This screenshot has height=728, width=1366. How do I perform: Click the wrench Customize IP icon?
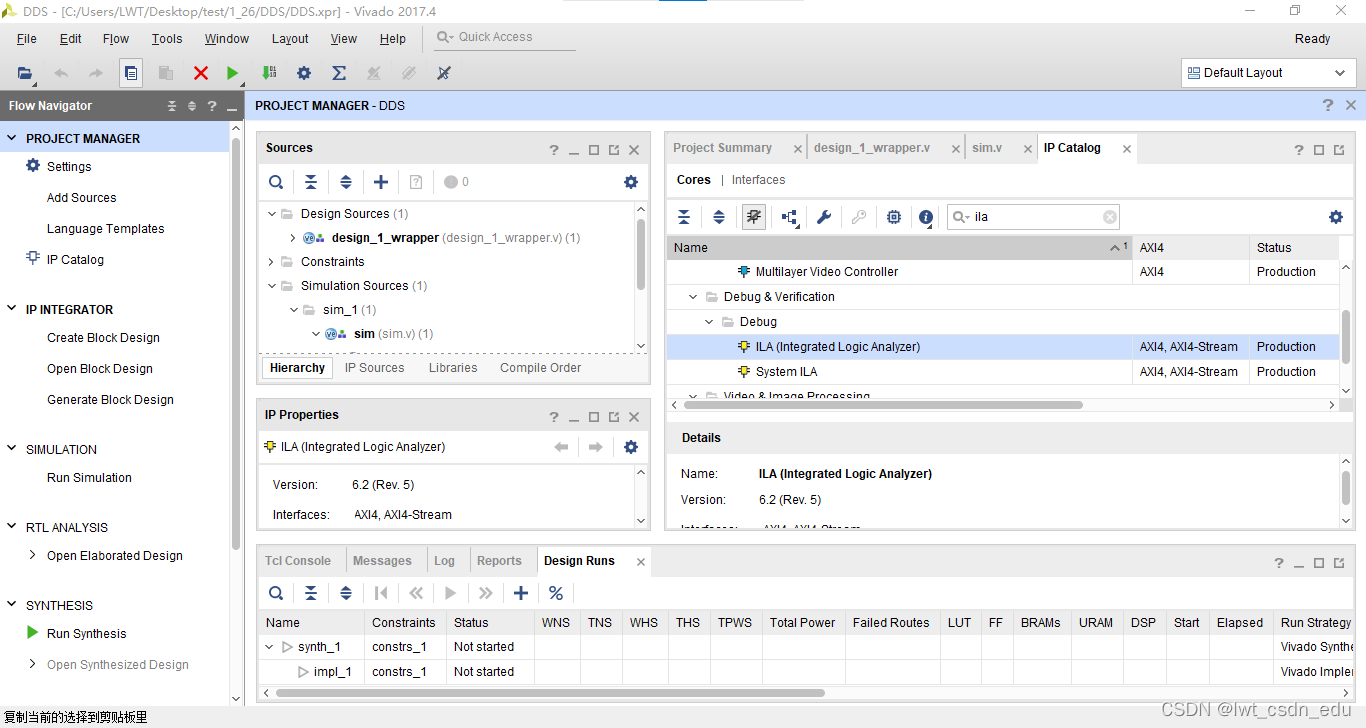(824, 217)
